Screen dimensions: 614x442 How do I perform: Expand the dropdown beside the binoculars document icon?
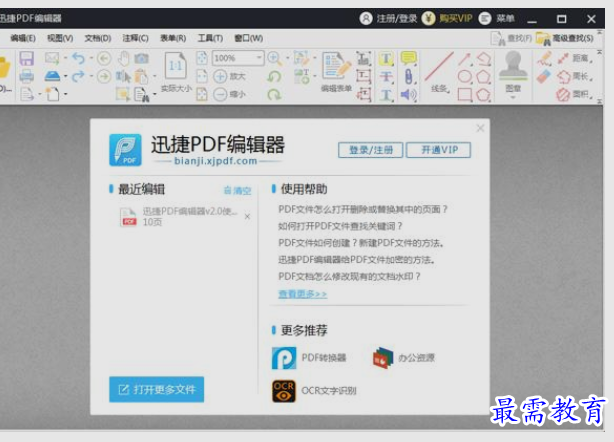[154, 94]
